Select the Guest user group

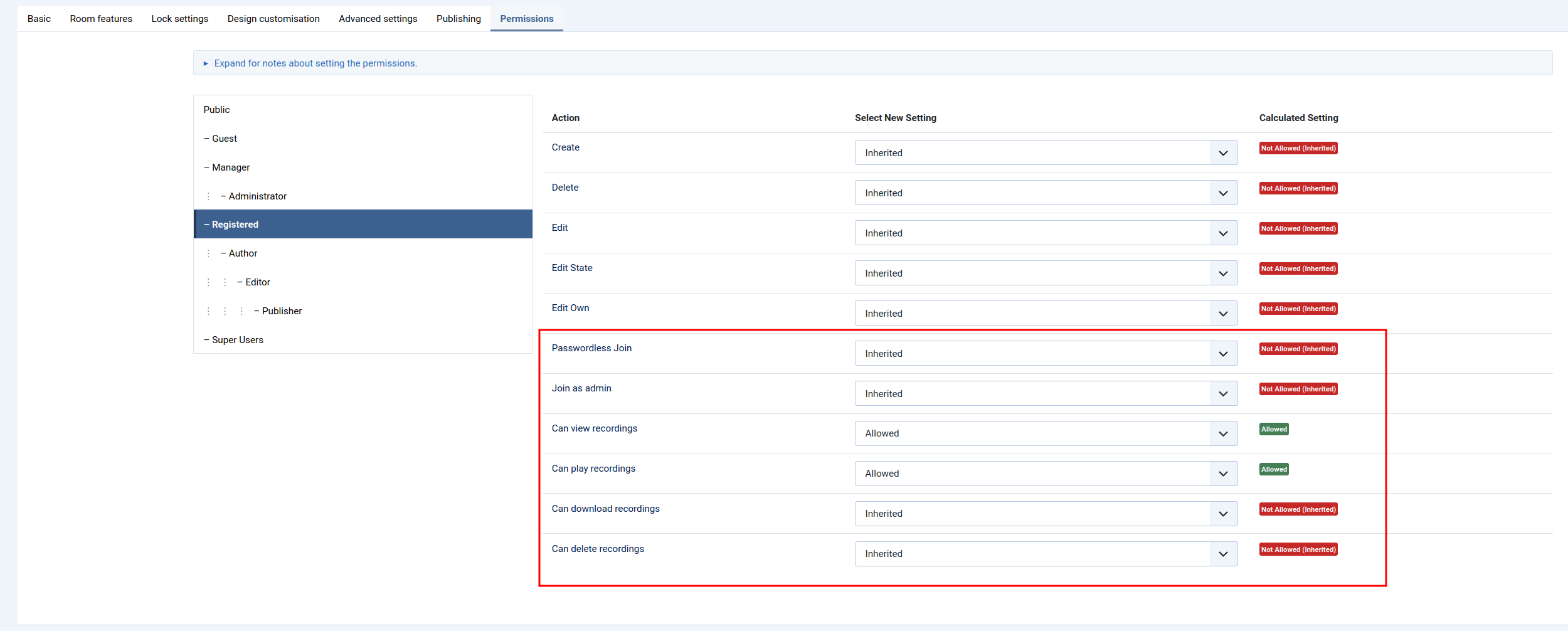(x=224, y=139)
